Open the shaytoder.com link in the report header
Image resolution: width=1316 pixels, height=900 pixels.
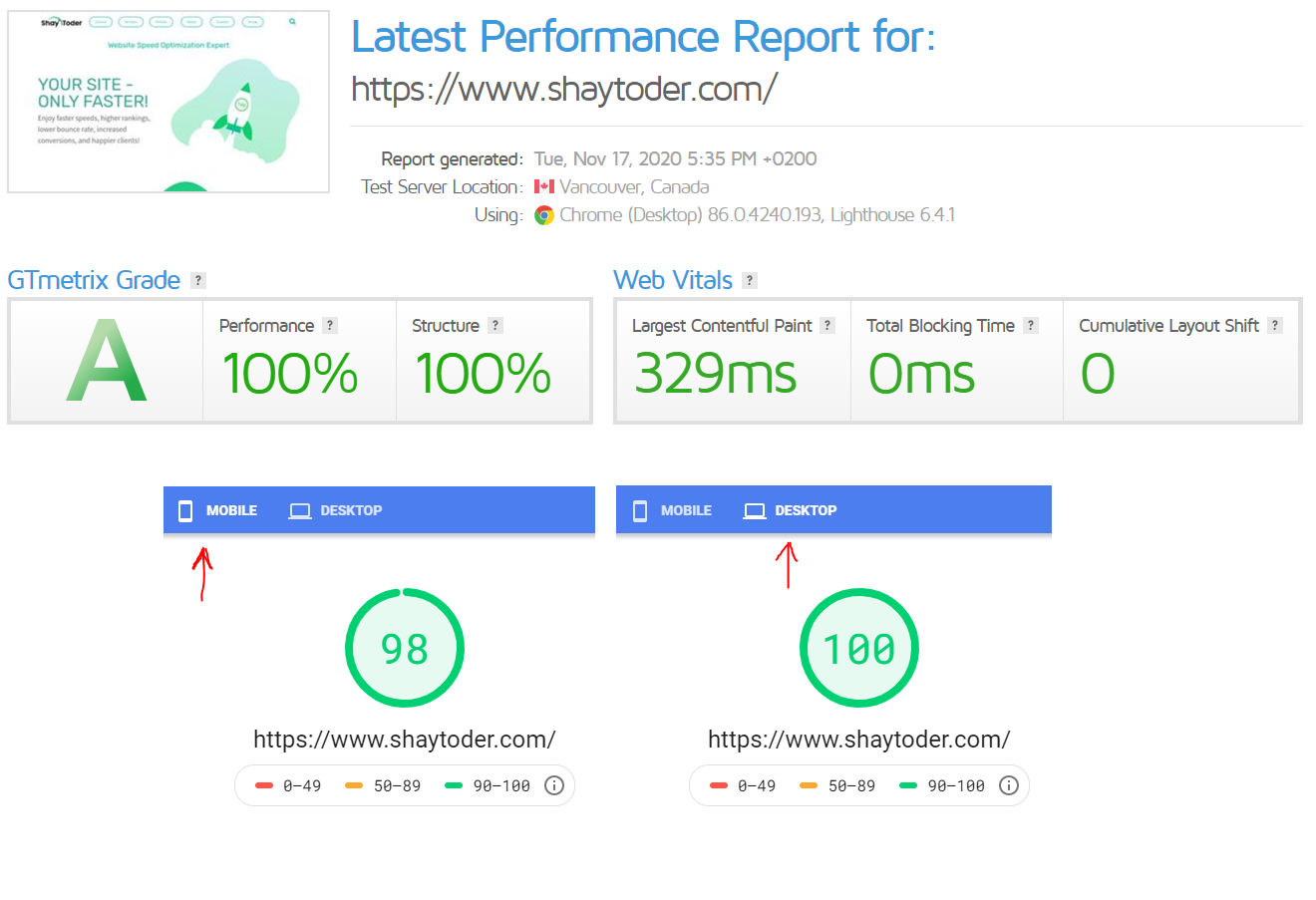pyautogui.click(x=564, y=90)
